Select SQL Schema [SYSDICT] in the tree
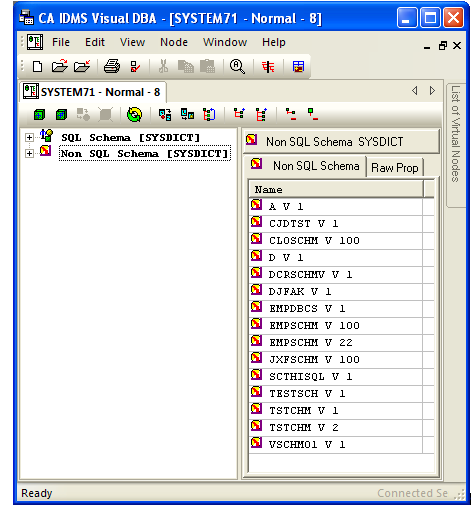471x506 pixels. coord(130,137)
